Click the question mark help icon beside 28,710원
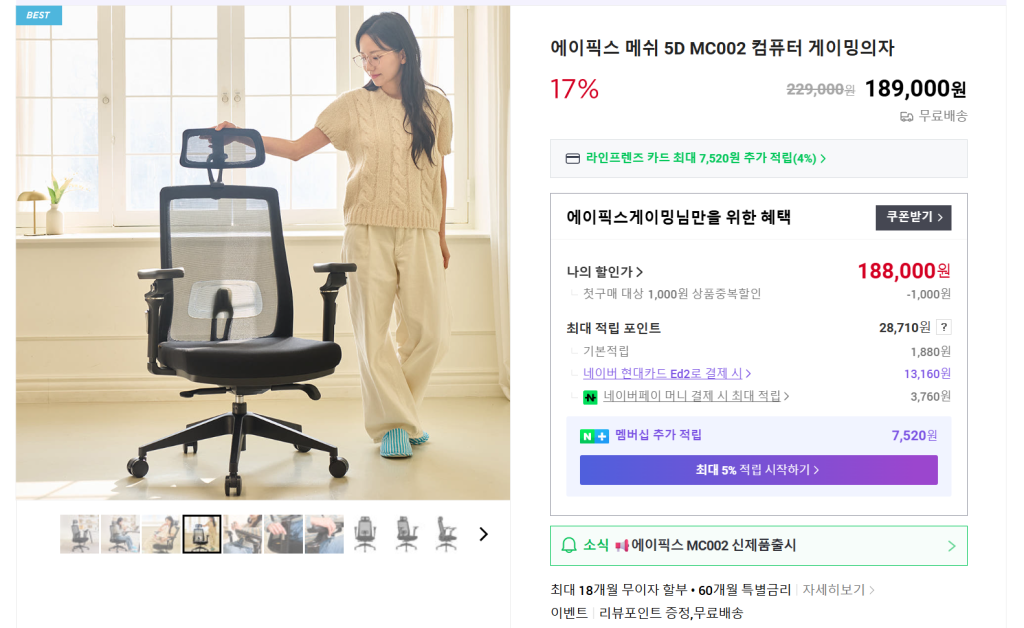This screenshot has height=628, width=1024. pos(944,327)
